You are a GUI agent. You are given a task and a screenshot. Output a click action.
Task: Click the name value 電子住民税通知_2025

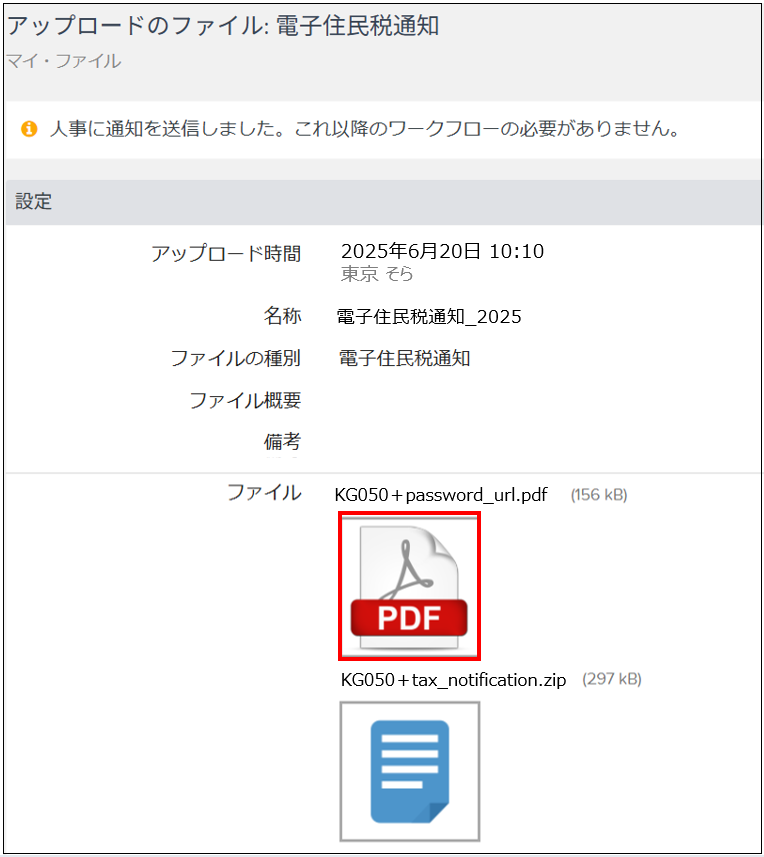tap(428, 316)
